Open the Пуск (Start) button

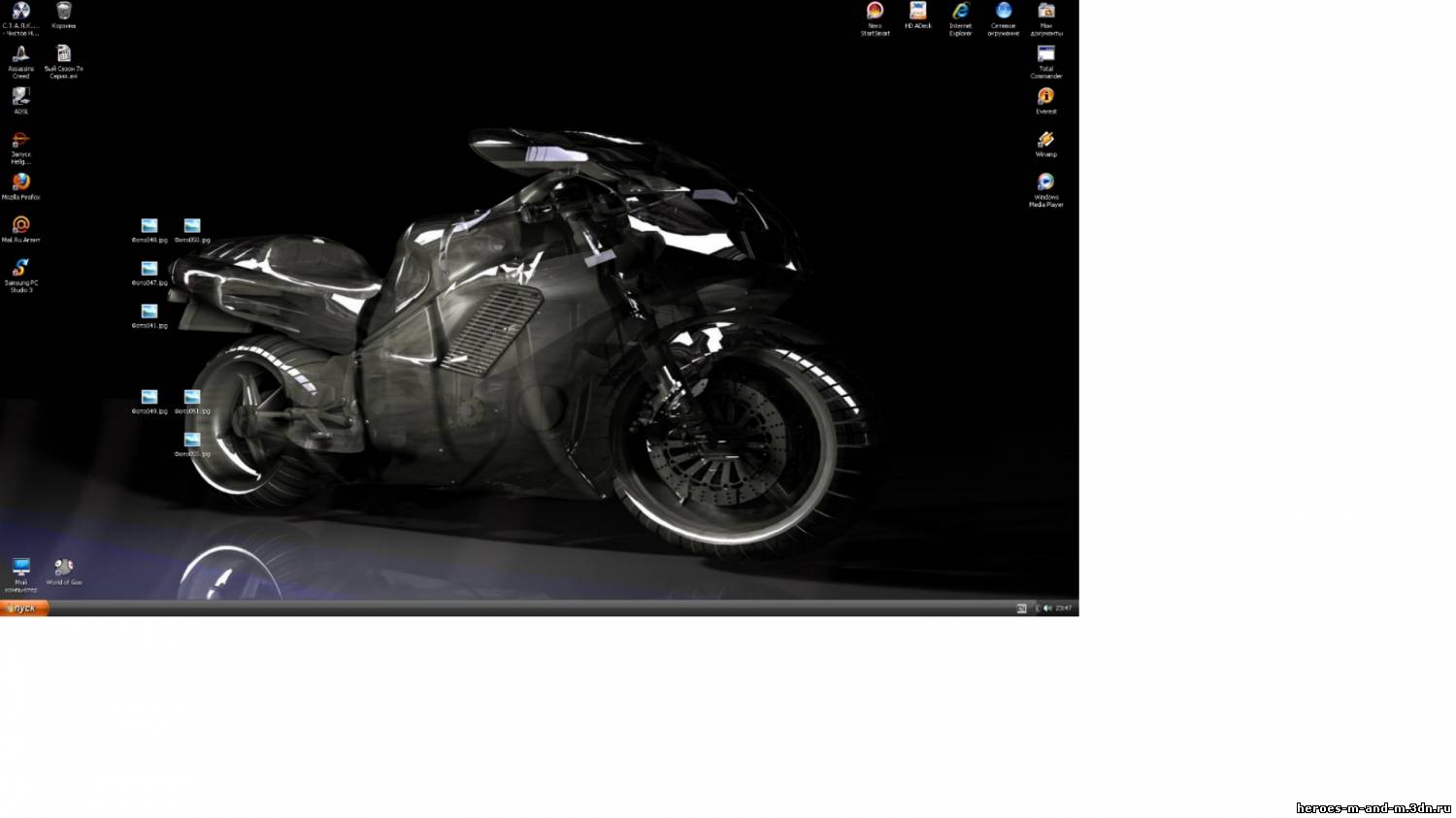pyautogui.click(x=23, y=608)
